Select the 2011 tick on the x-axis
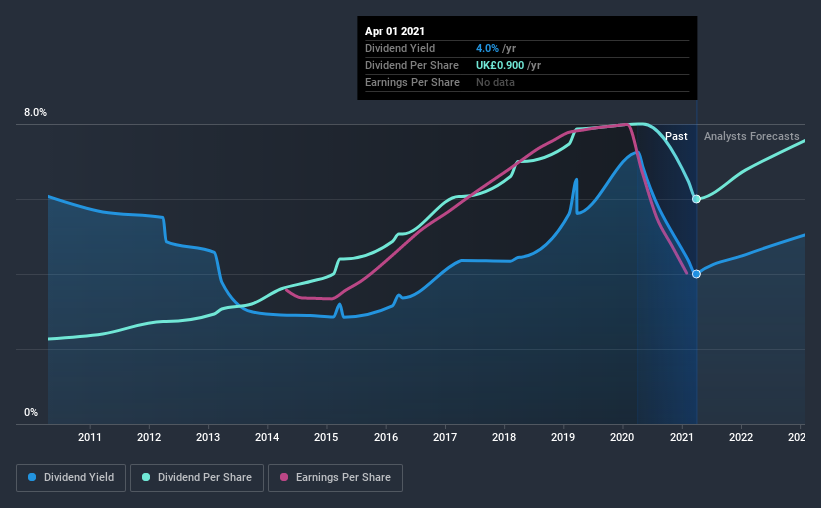 click(x=90, y=437)
